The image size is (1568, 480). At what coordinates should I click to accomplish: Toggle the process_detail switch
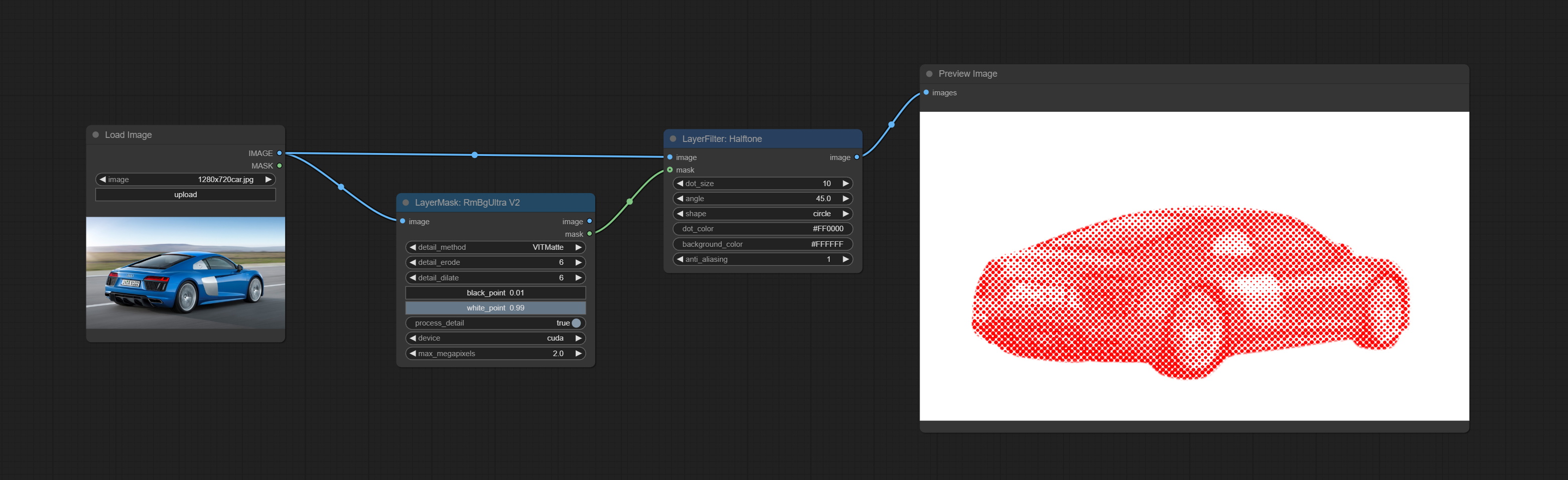pos(576,323)
